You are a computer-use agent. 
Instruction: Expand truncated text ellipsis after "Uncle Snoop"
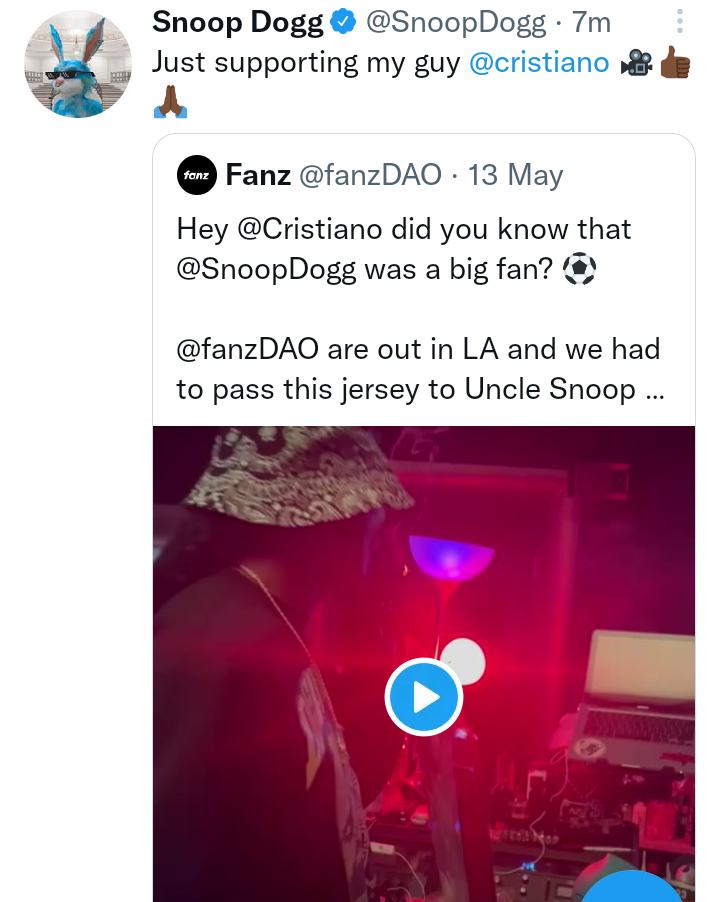point(655,390)
